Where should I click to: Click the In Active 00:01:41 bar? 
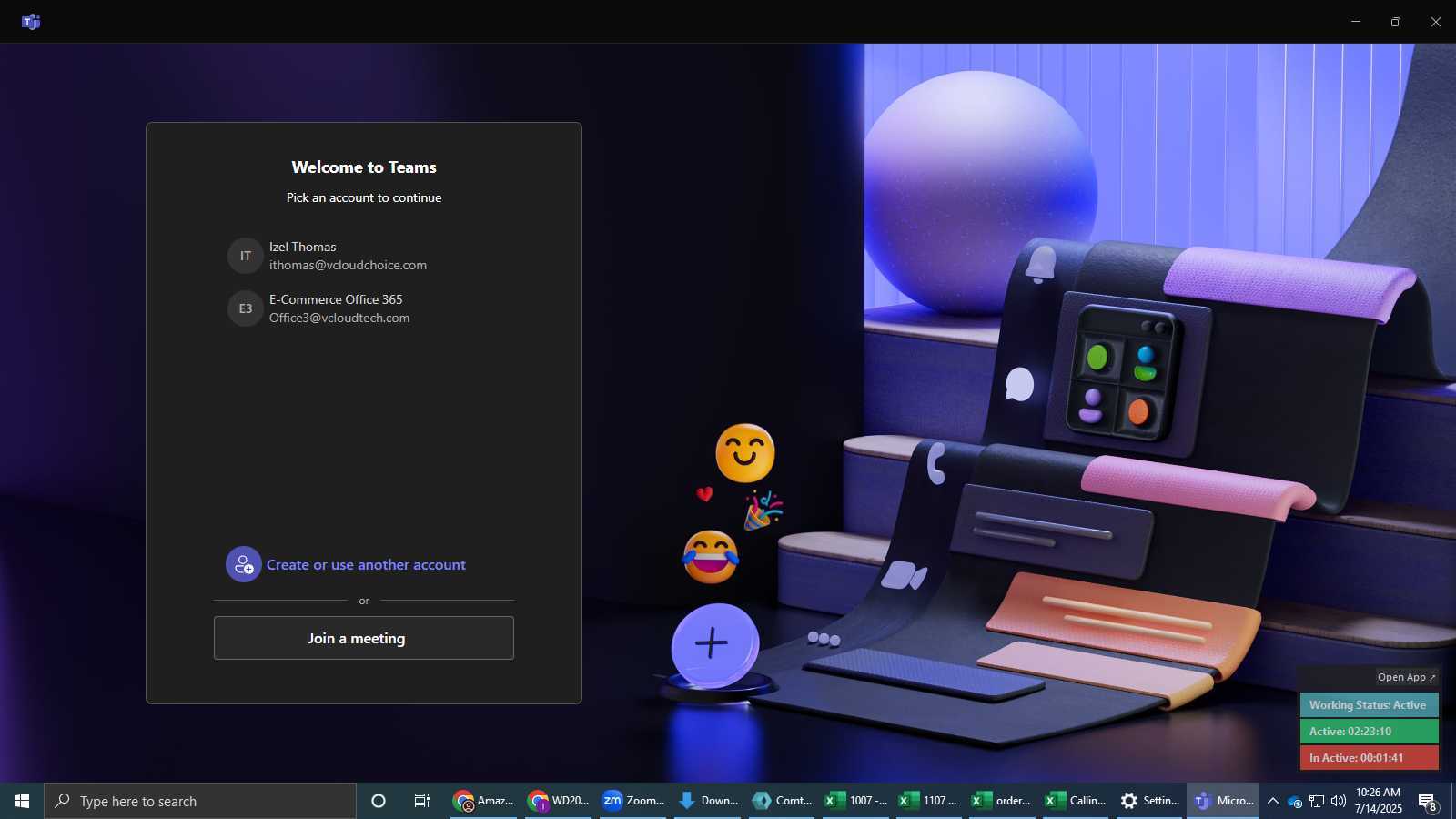1369,758
